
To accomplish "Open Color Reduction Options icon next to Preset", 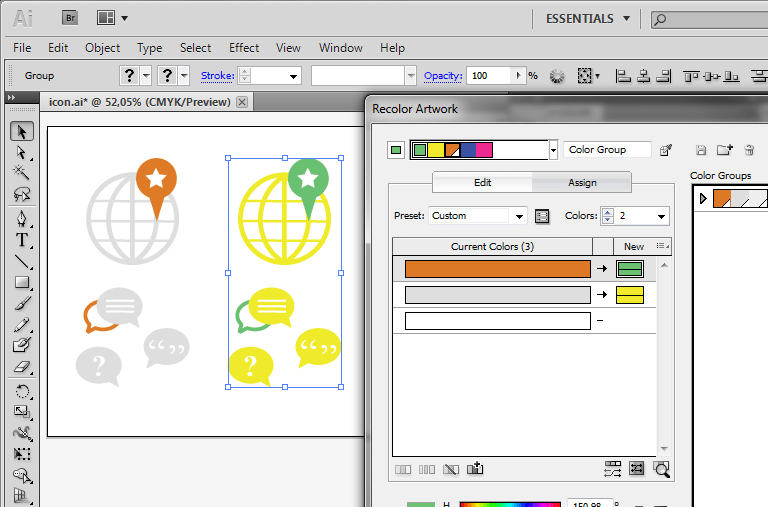I will click(542, 216).
